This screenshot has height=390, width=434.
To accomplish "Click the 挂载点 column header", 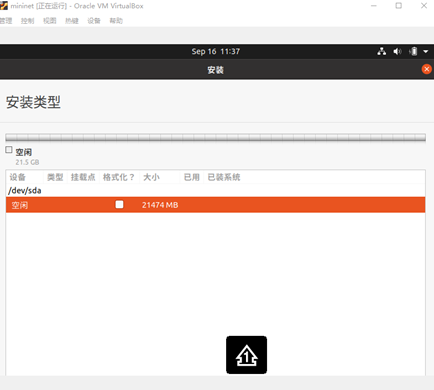I will coord(83,177).
